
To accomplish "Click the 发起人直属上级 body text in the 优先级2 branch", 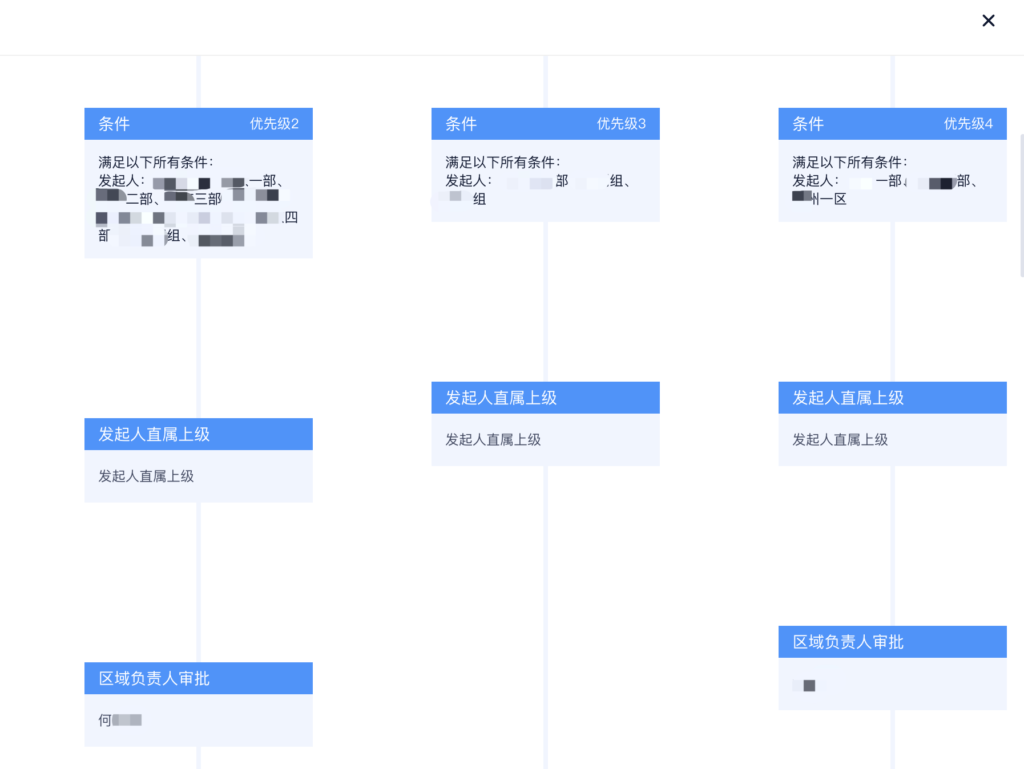I will [146, 476].
